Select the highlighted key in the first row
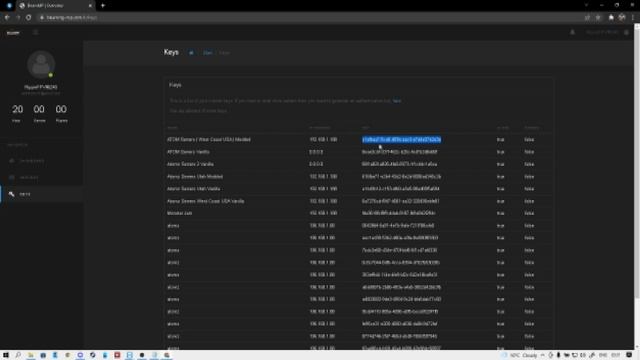Image resolution: width=640 pixels, height=360 pixels. tap(402, 140)
